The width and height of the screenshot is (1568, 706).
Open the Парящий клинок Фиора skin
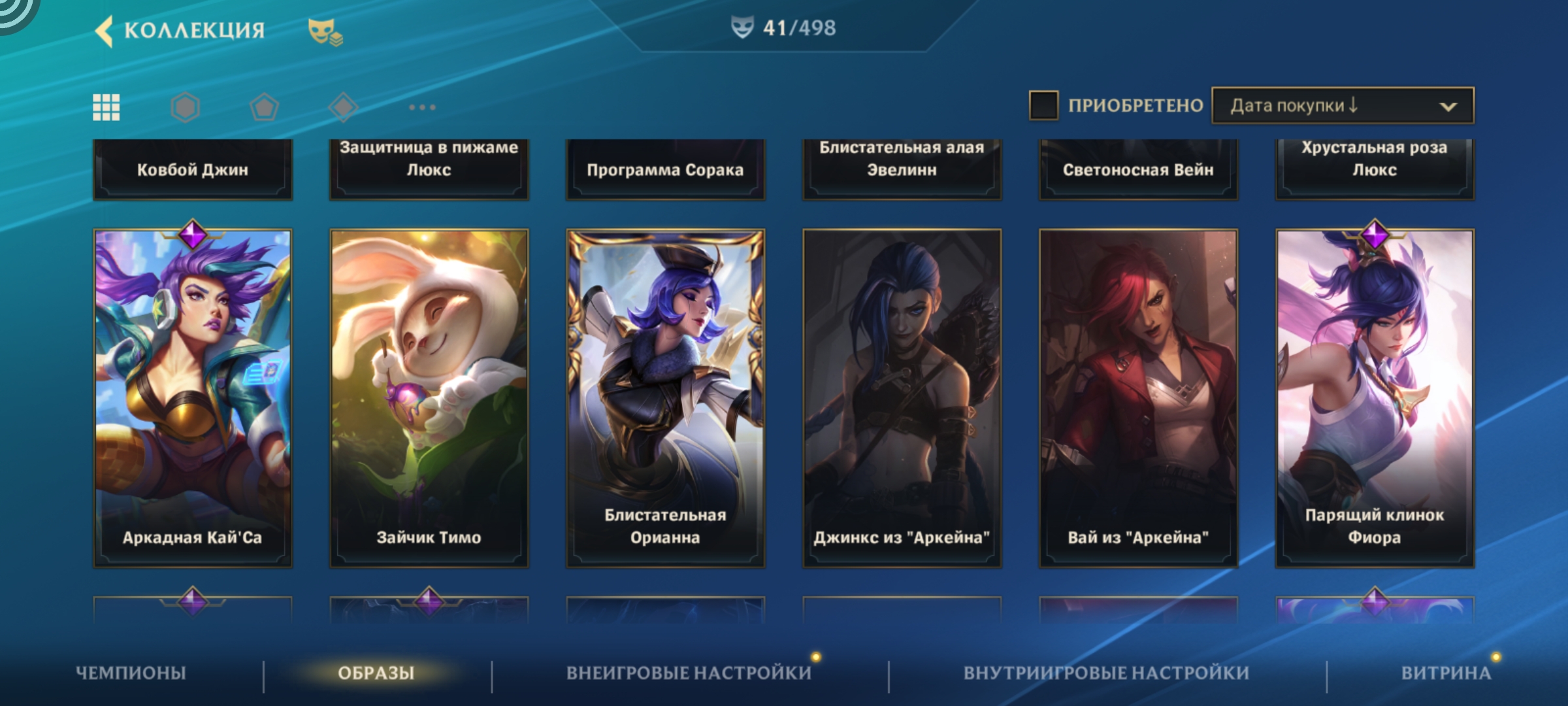click(1375, 398)
